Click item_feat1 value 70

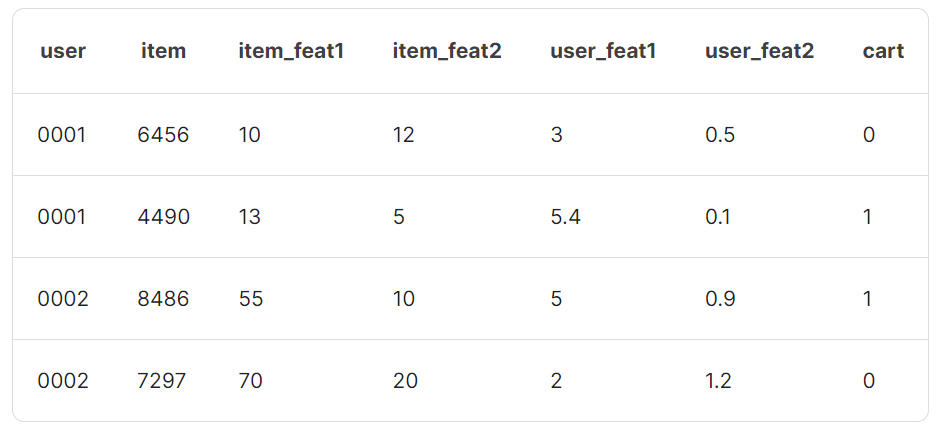[250, 380]
